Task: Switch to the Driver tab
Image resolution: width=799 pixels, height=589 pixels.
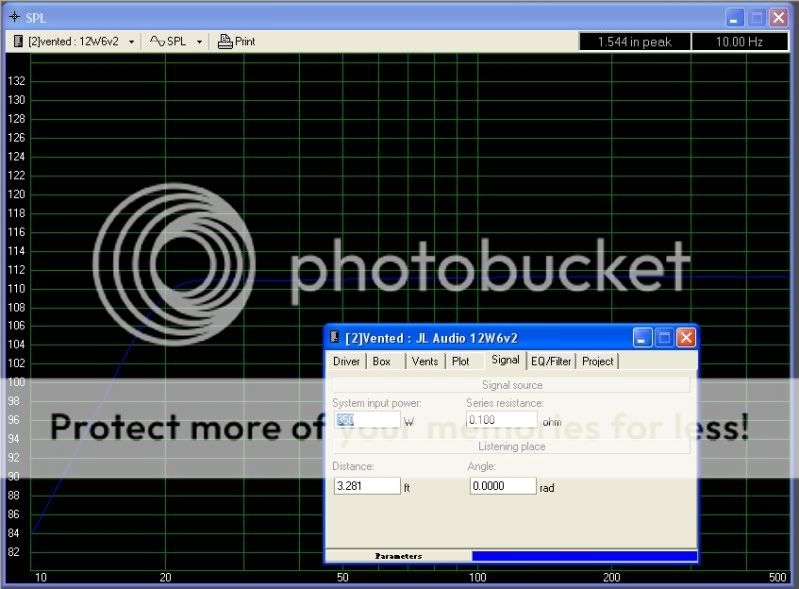Action: [x=346, y=361]
